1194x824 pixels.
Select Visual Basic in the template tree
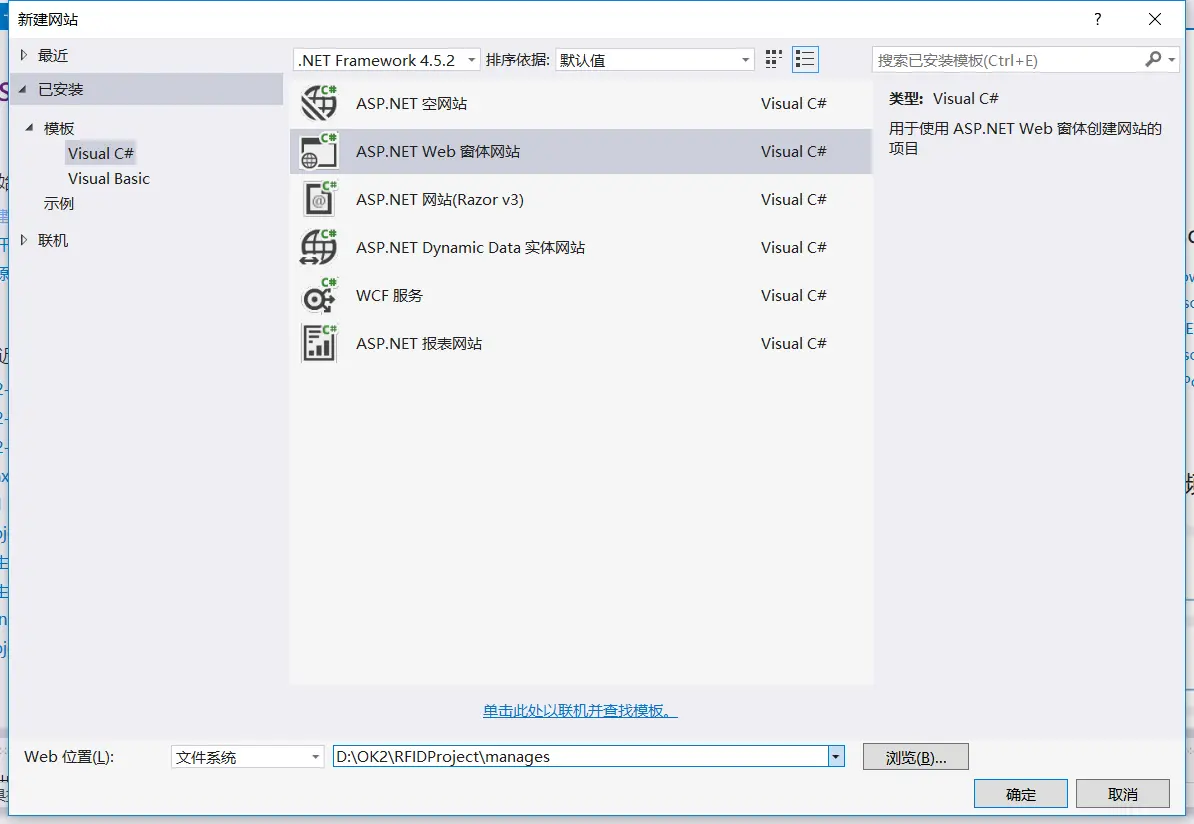click(109, 178)
